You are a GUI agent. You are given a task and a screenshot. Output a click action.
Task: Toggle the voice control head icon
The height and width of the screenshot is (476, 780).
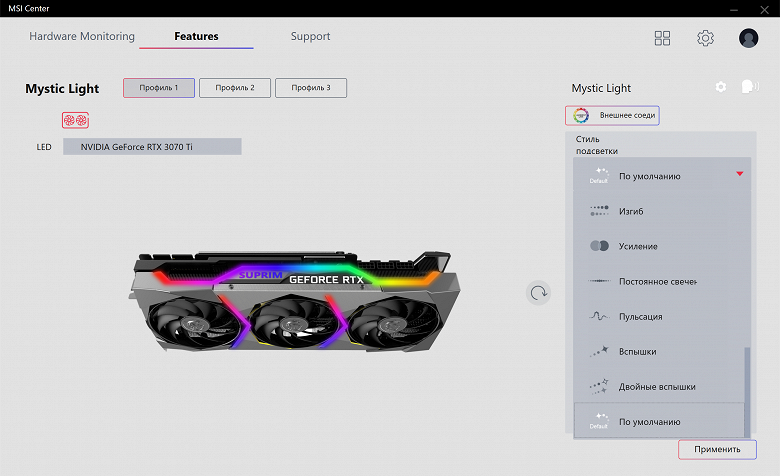[750, 87]
